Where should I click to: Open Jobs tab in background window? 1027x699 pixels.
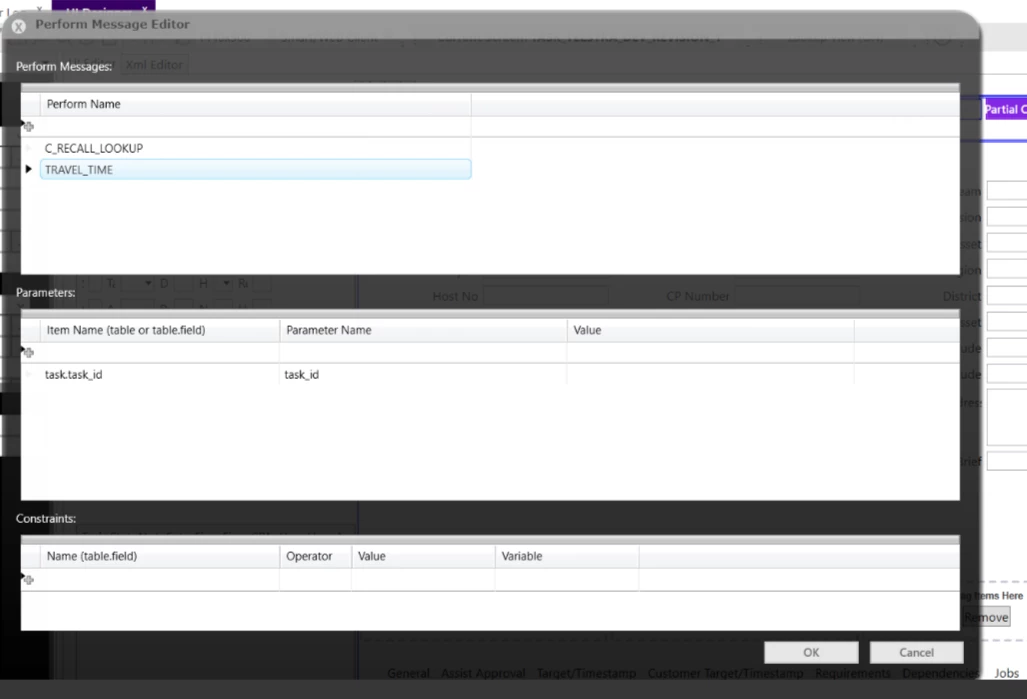[x=1006, y=673]
